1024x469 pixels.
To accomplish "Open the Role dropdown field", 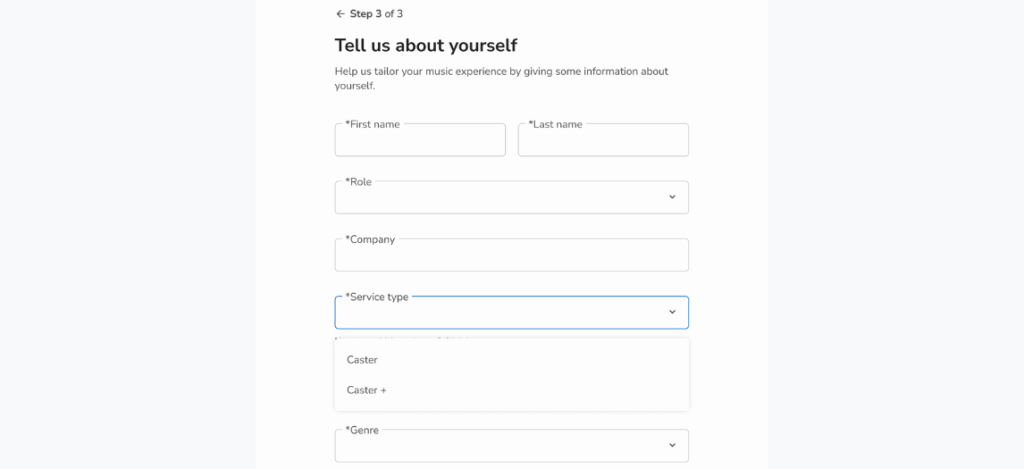I will point(500,198).
